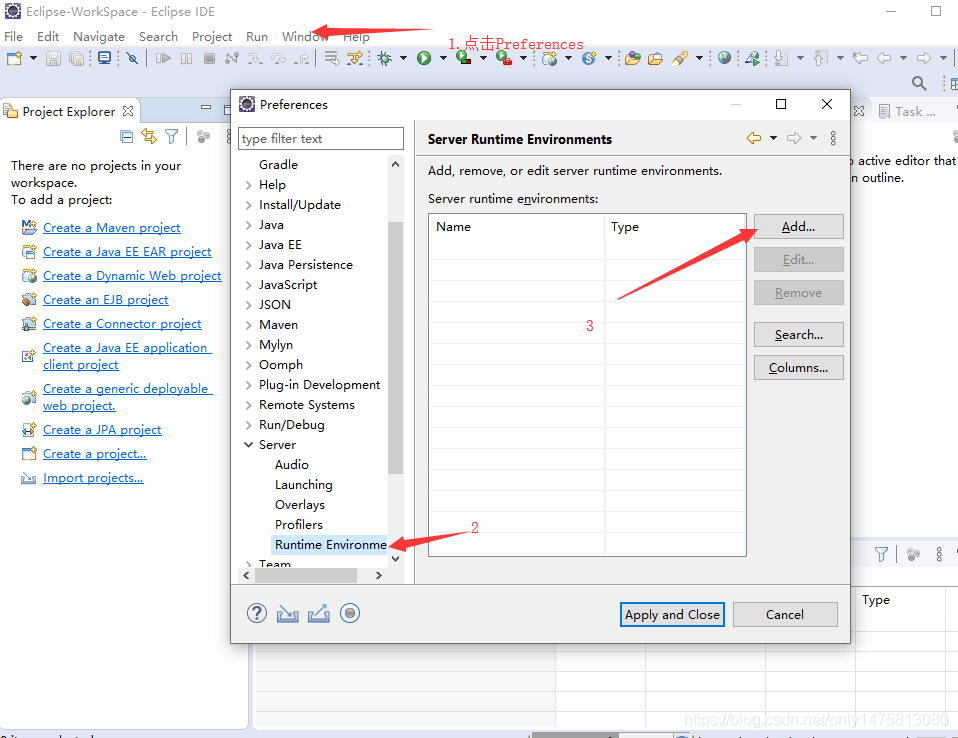Click the preferences tree vertical scrollbar
The image size is (958, 738).
[x=395, y=348]
